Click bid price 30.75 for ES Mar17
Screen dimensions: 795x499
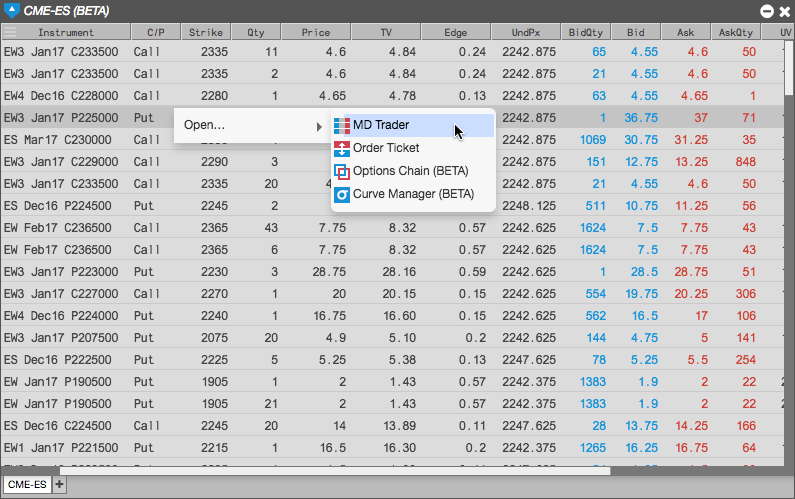pos(641,139)
